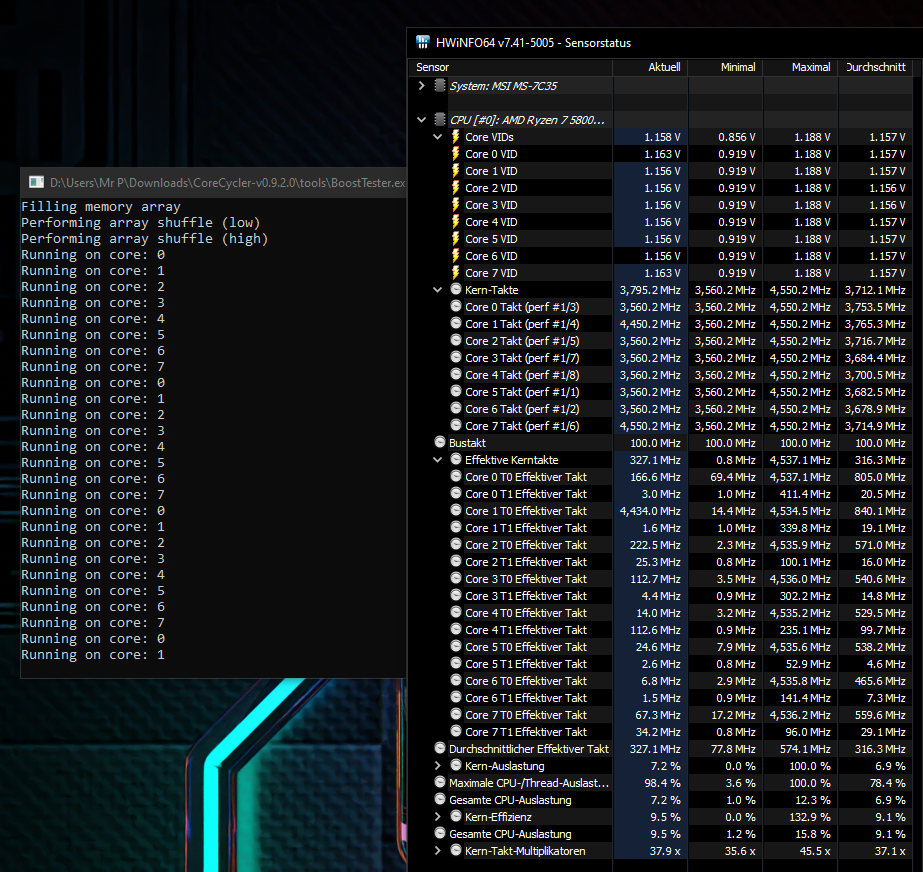The image size is (923, 872).
Task: Click the BoostTester console window icon
Action: pos(36,182)
